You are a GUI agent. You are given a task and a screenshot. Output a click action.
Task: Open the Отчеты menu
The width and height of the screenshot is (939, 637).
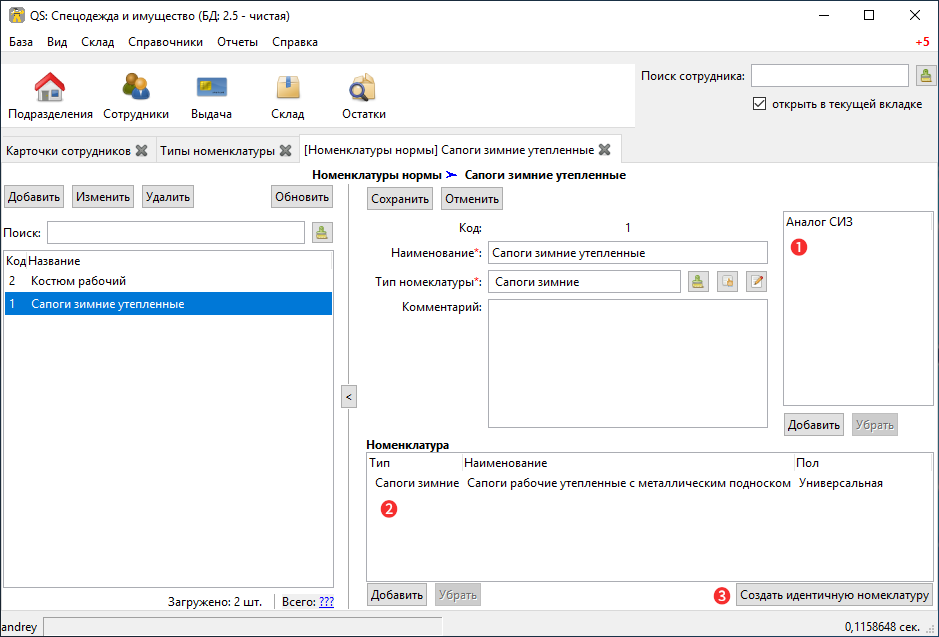tap(237, 42)
